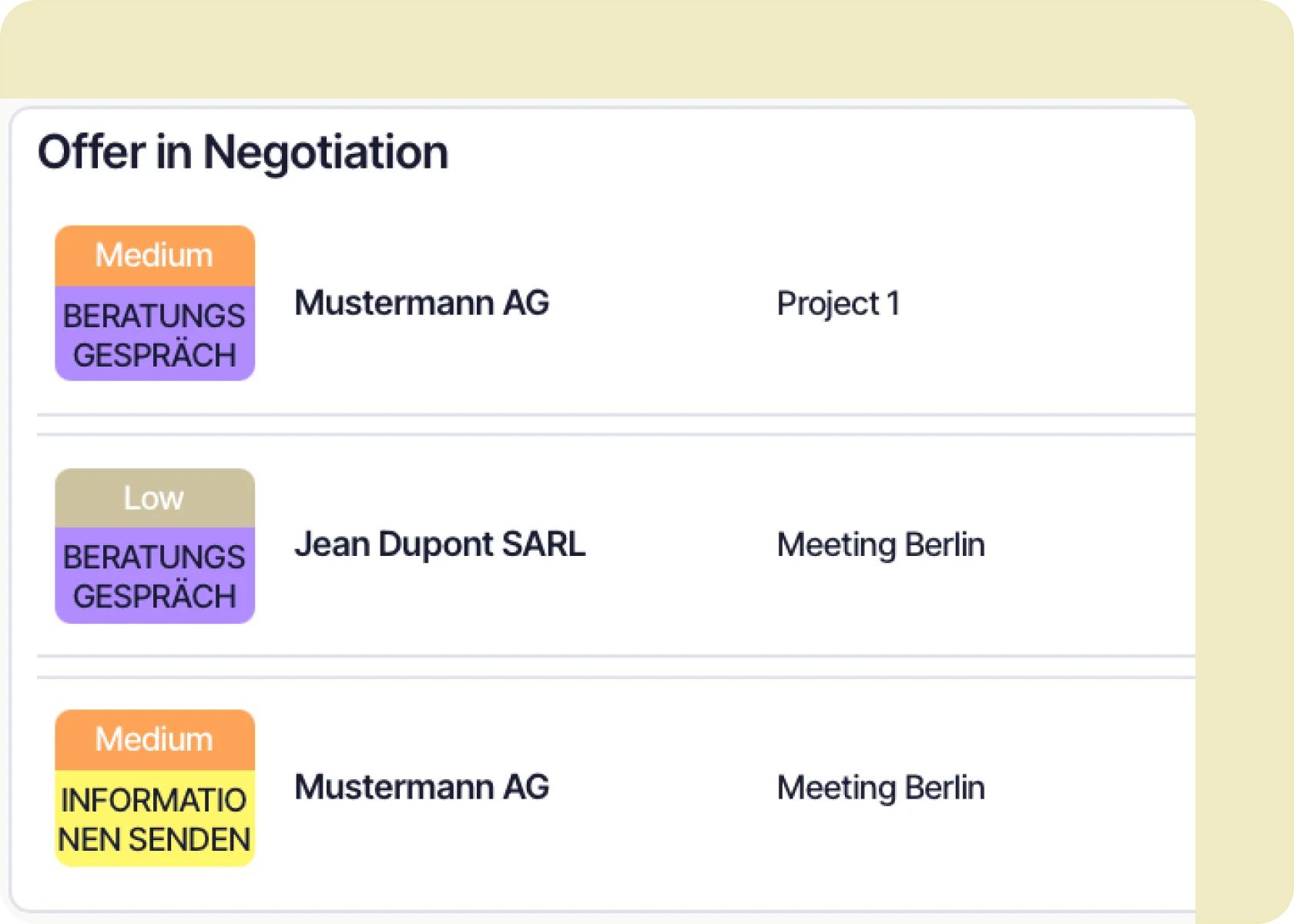Screen dimensions: 1294x924
Task: Open Mustermann AG in the INFORMATIONEN SENDEN row
Action: coord(421,787)
